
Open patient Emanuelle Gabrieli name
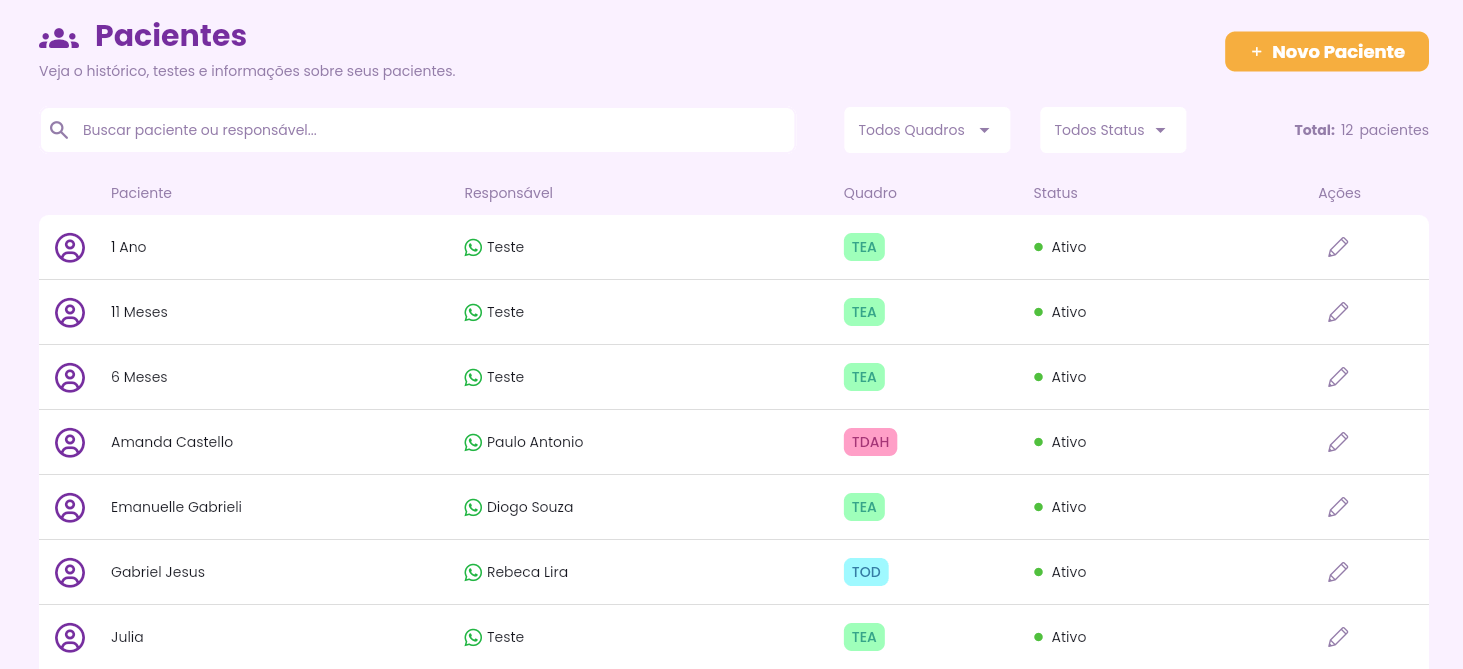click(x=176, y=507)
